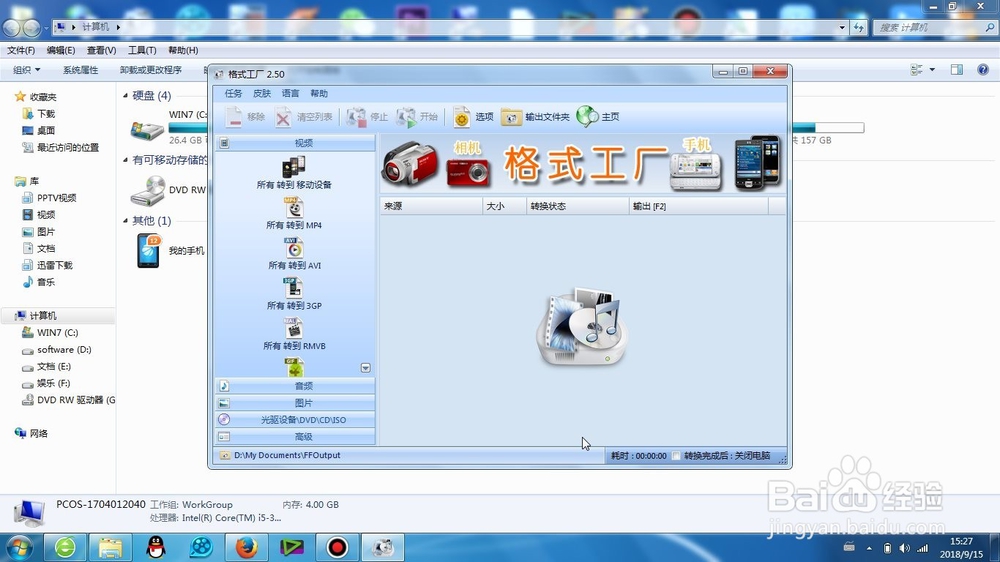Select All to RMVB conversion icon
1000x562 pixels.
(294, 329)
